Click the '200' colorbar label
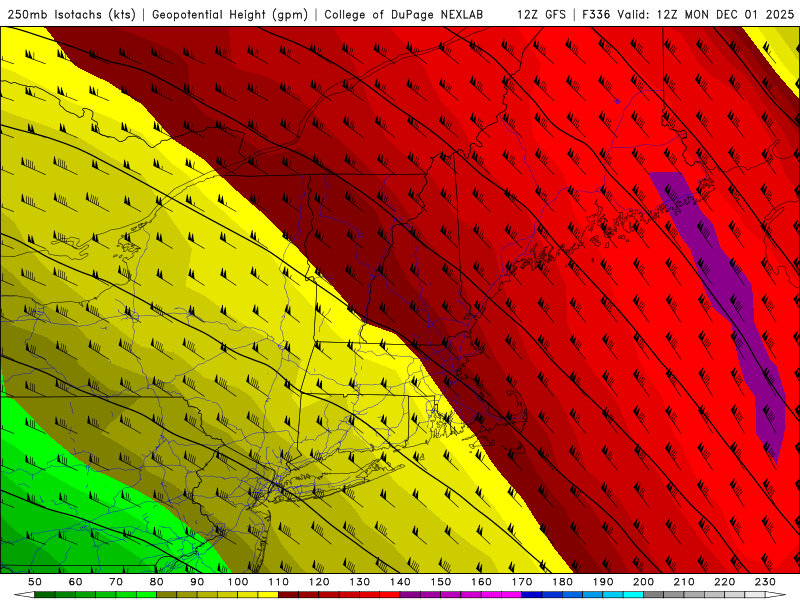The image size is (800, 600). 644,582
